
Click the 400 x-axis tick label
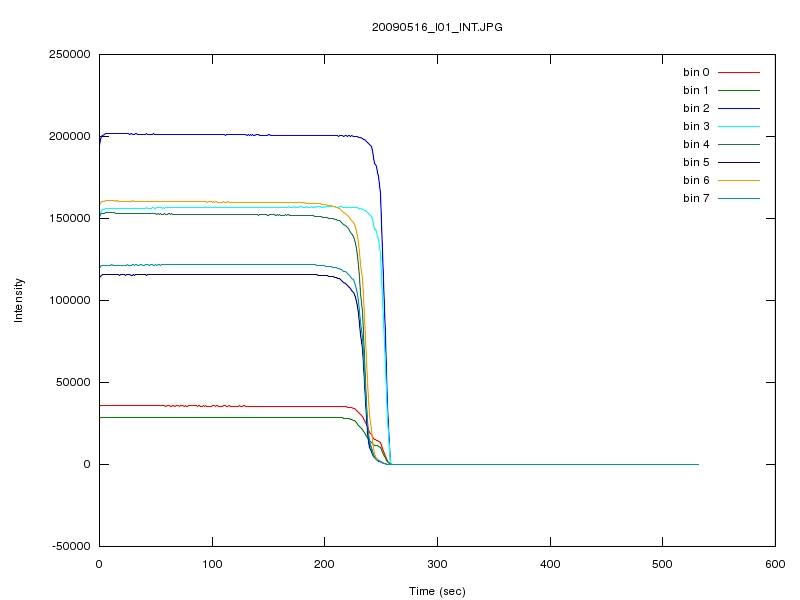(550, 564)
